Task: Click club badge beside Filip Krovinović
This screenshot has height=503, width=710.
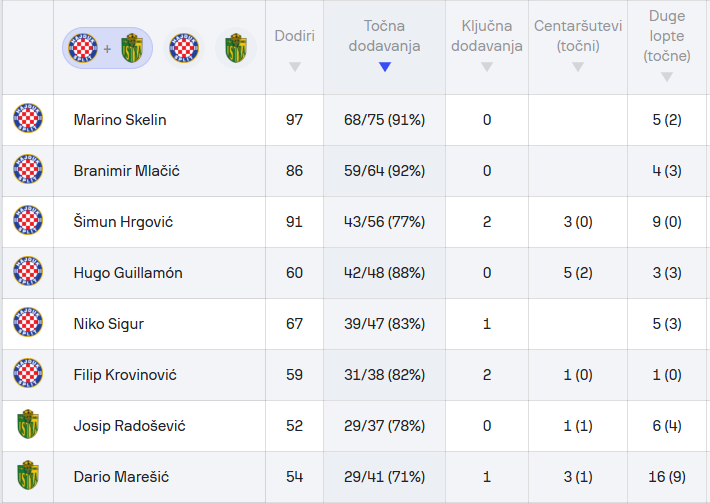Action: click(x=27, y=375)
